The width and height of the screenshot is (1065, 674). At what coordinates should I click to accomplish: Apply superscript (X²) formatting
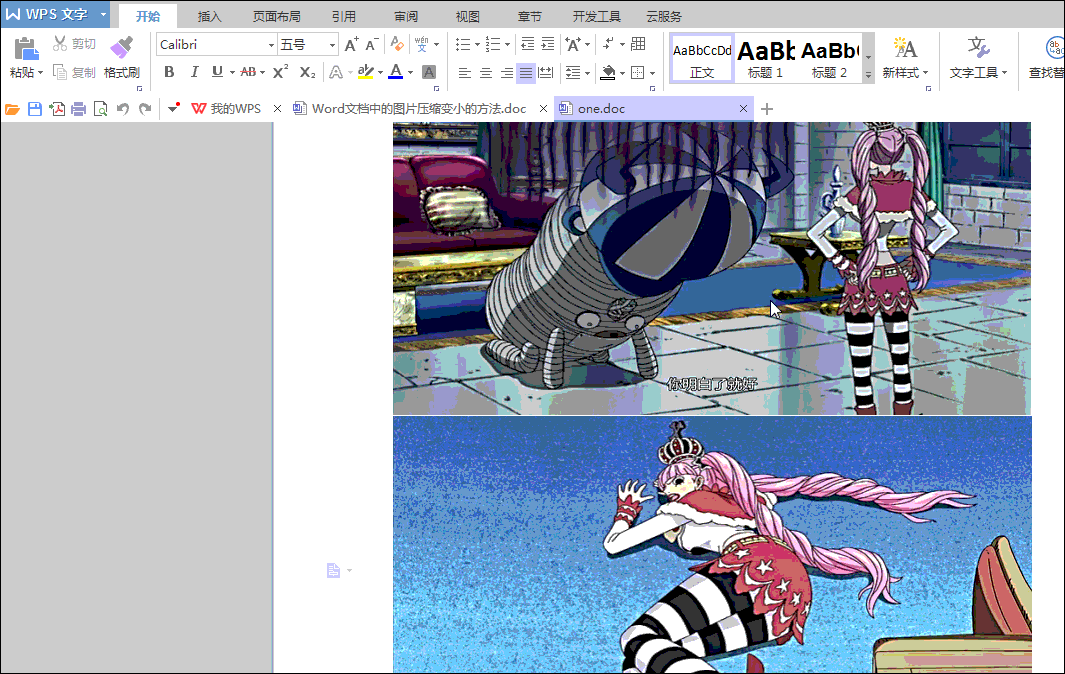pos(280,72)
